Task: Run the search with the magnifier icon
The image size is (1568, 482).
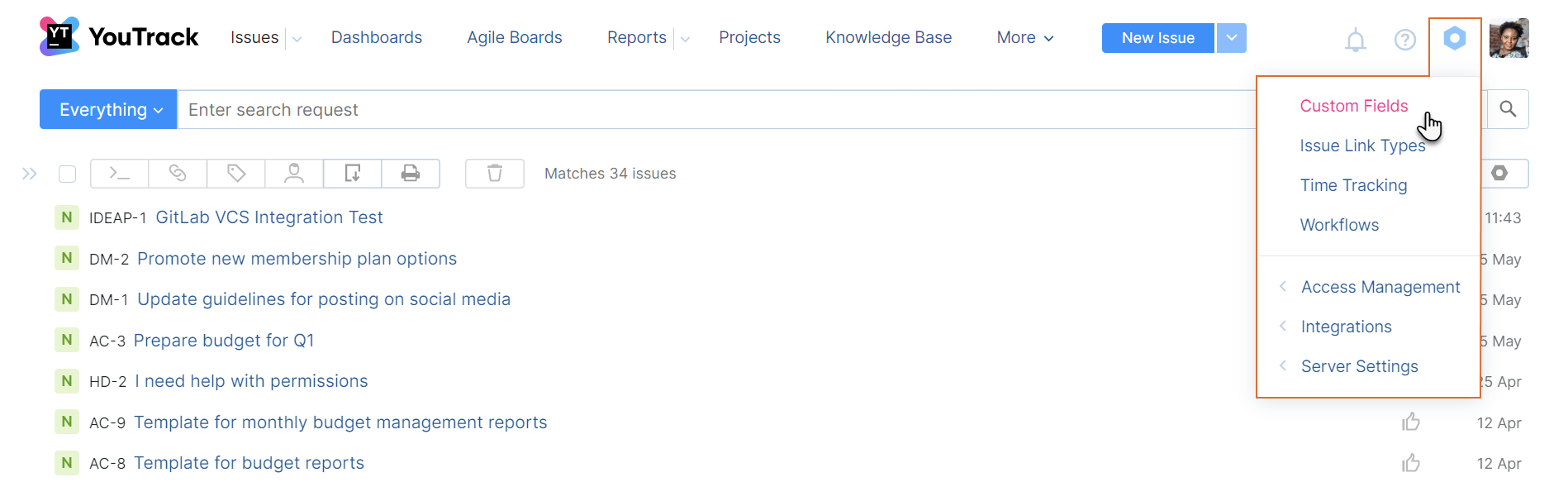Action: [1509, 108]
